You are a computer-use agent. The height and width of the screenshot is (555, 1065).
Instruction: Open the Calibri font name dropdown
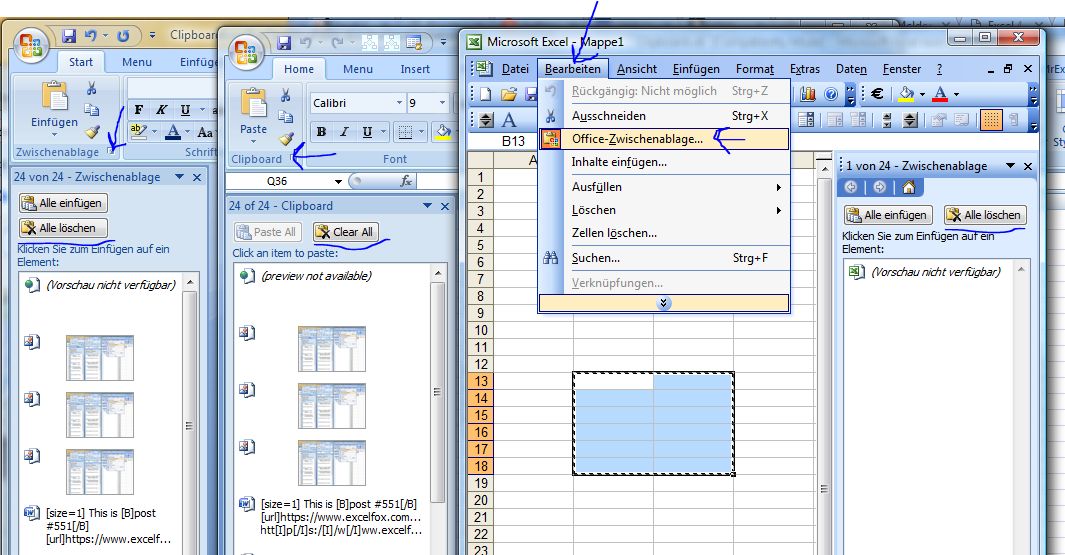click(399, 103)
